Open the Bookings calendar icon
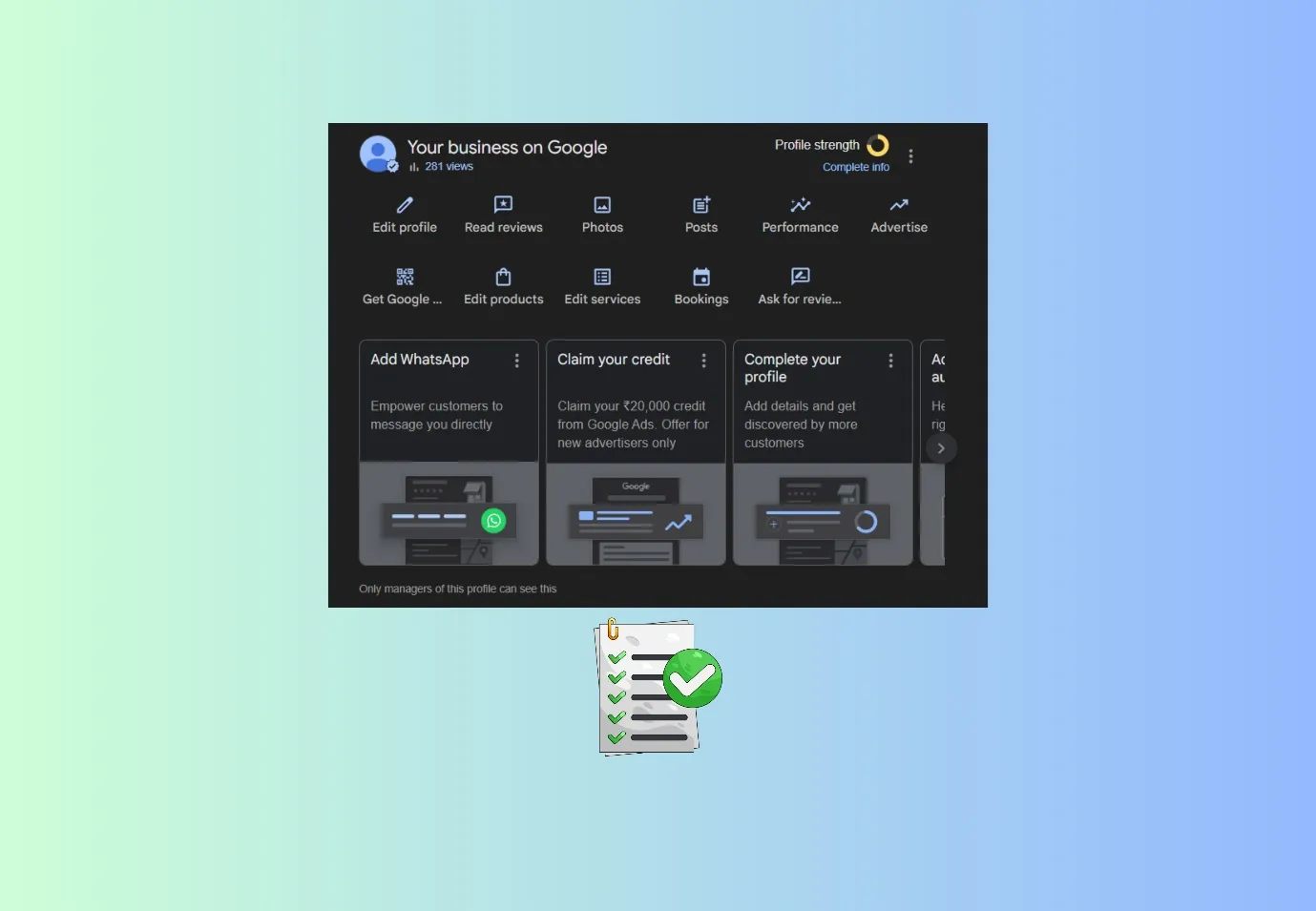The height and width of the screenshot is (911, 1316). pos(701,277)
